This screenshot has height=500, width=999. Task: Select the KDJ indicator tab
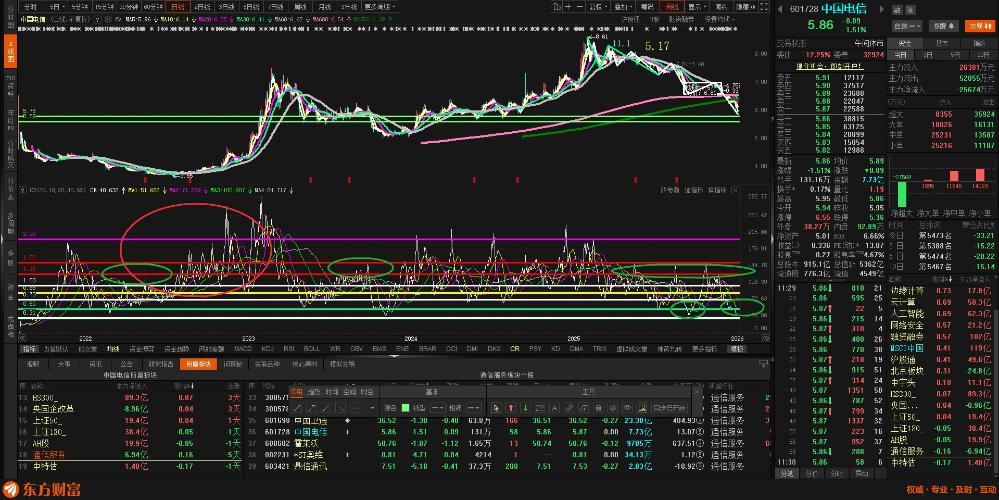click(268, 349)
